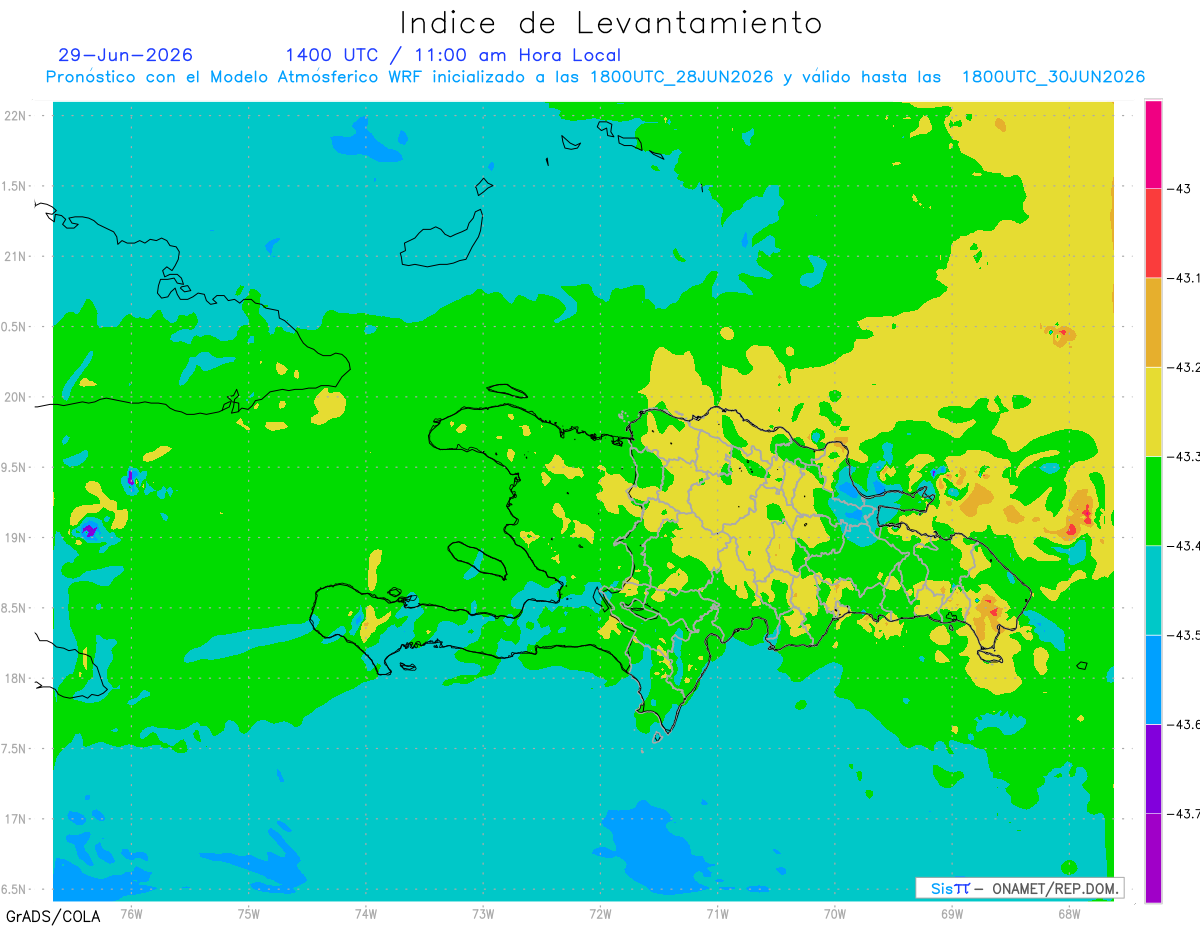1200x927 pixels.
Task: Select the purple color bar segment
Action: (x=1153, y=768)
